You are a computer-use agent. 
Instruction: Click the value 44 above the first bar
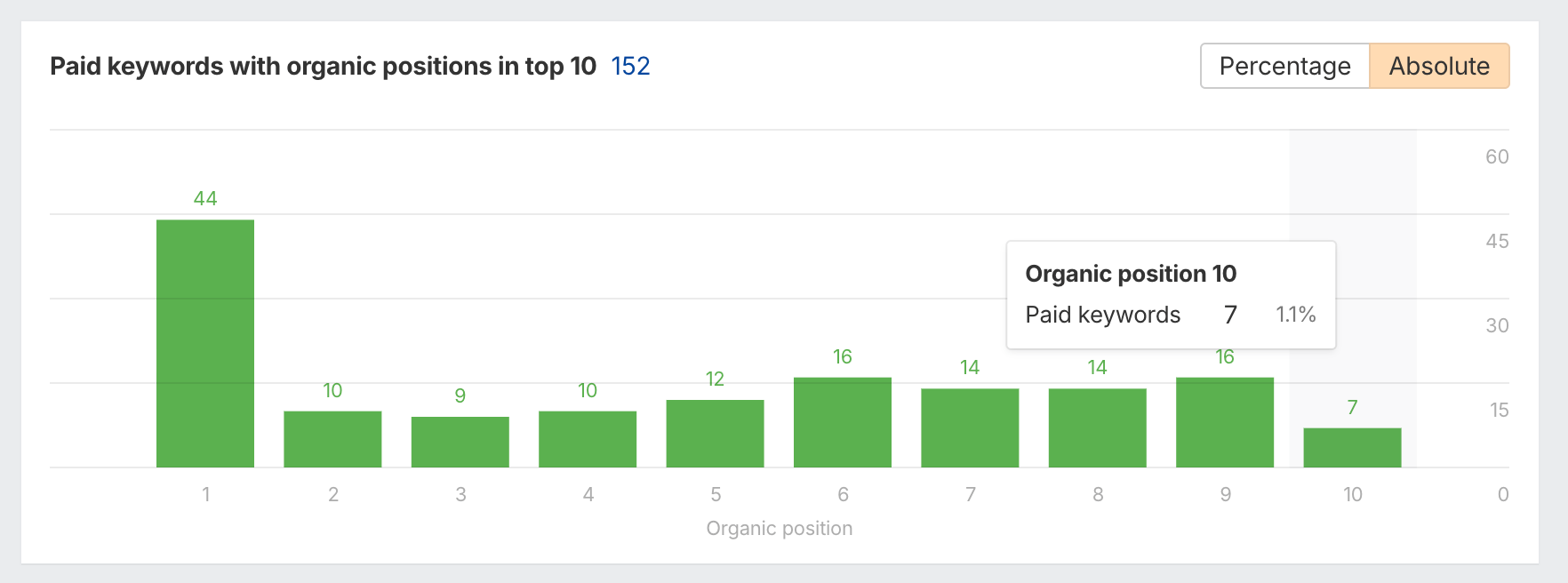(205, 198)
